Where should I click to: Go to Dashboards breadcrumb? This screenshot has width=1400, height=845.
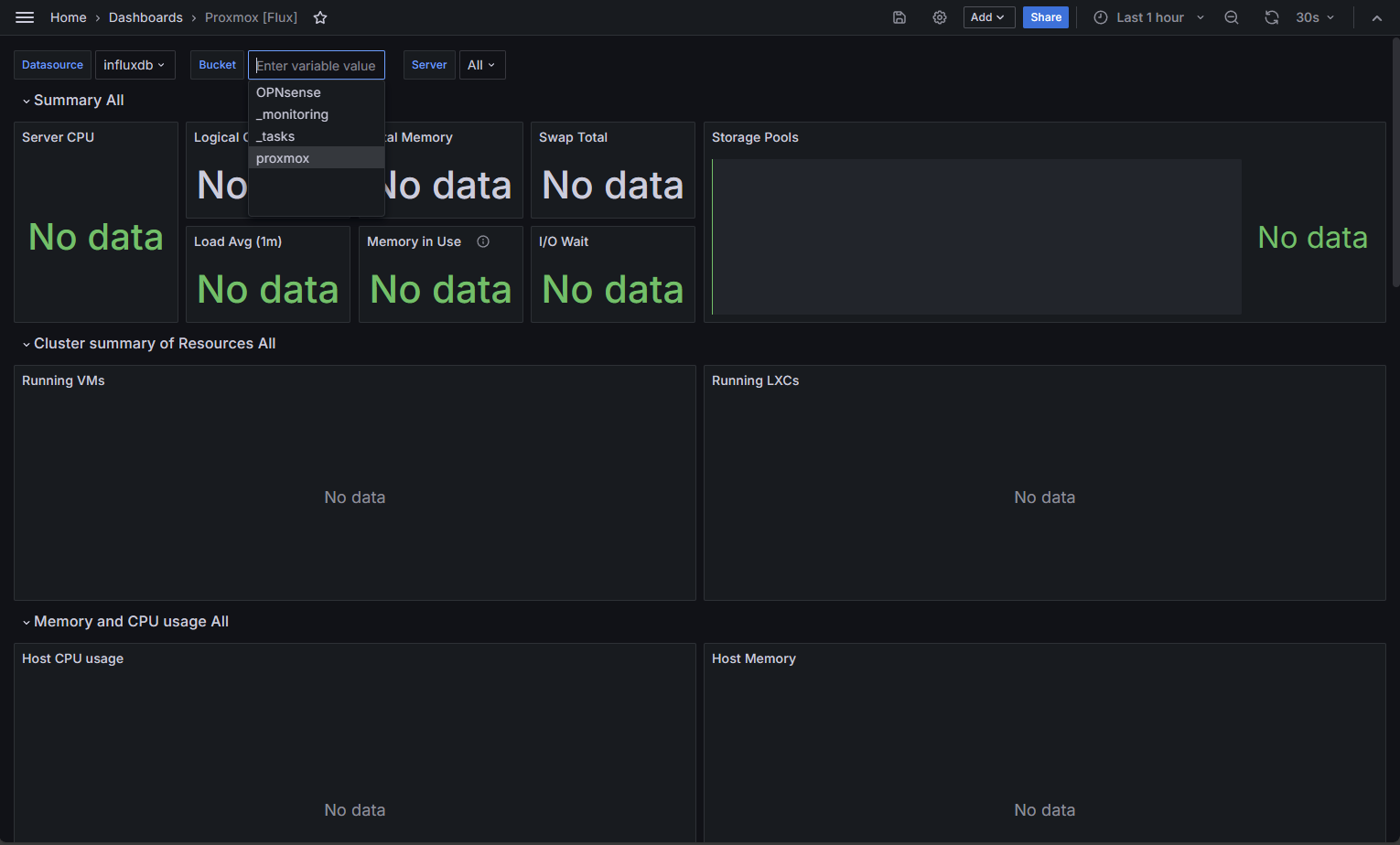click(x=145, y=17)
